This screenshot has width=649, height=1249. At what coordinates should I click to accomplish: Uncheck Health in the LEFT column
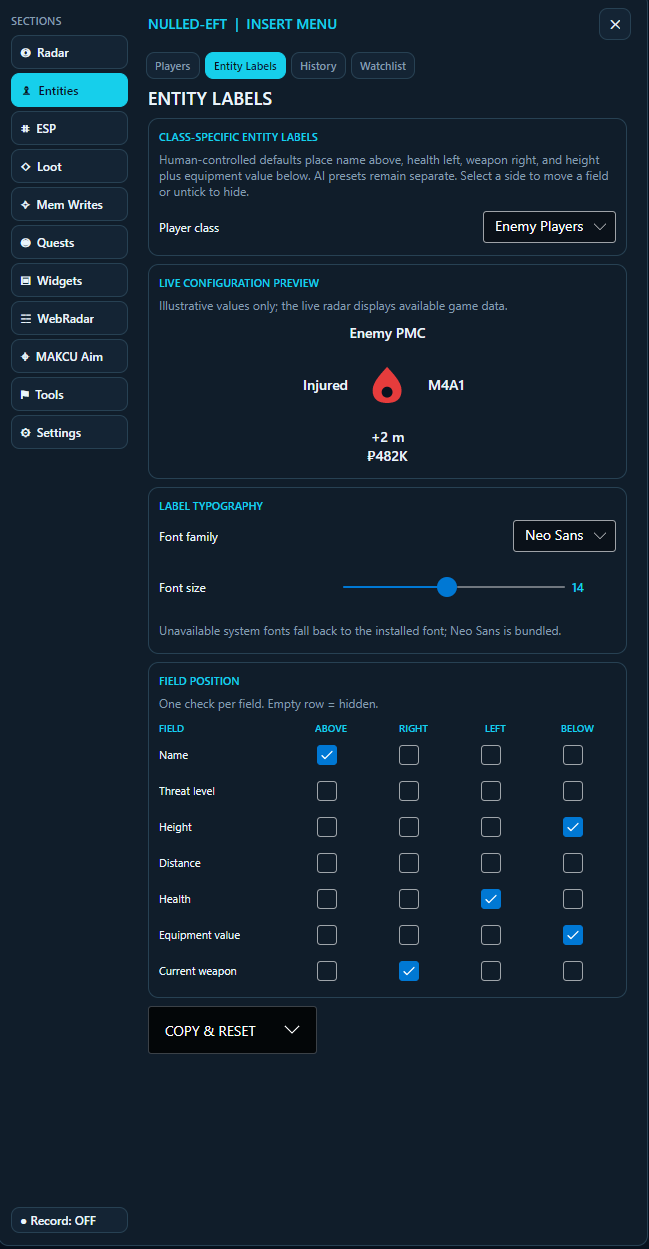491,899
